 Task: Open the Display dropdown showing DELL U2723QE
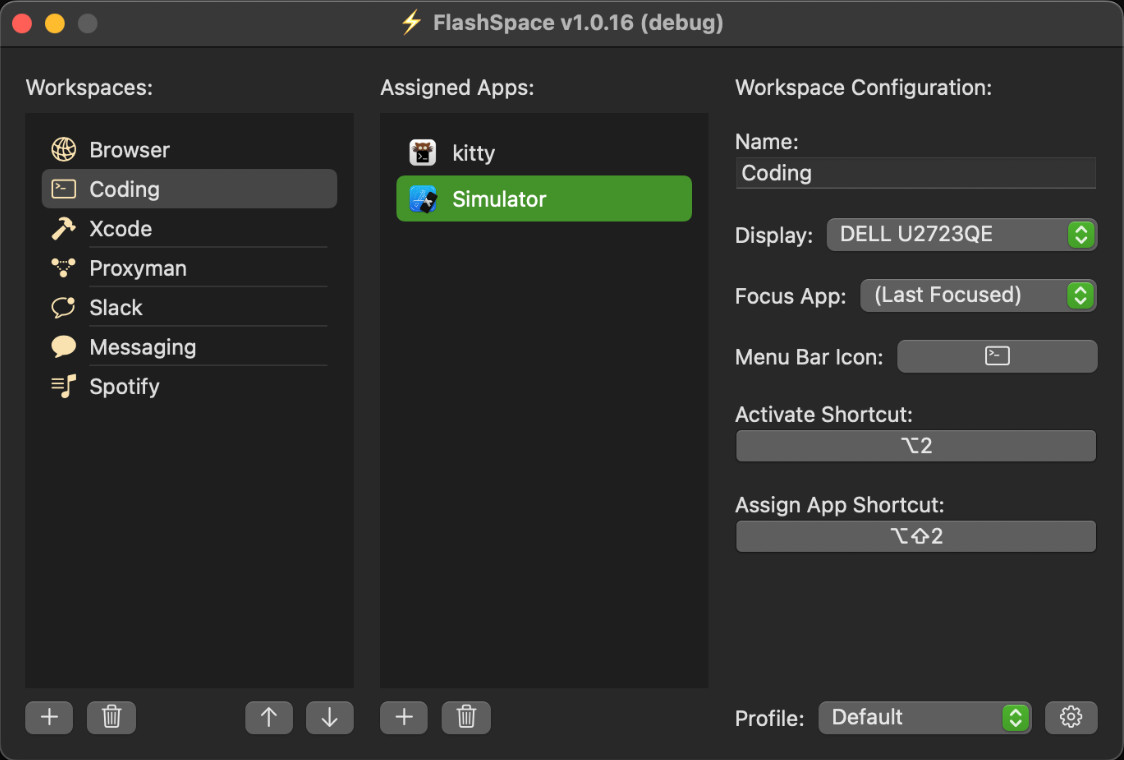click(x=961, y=234)
